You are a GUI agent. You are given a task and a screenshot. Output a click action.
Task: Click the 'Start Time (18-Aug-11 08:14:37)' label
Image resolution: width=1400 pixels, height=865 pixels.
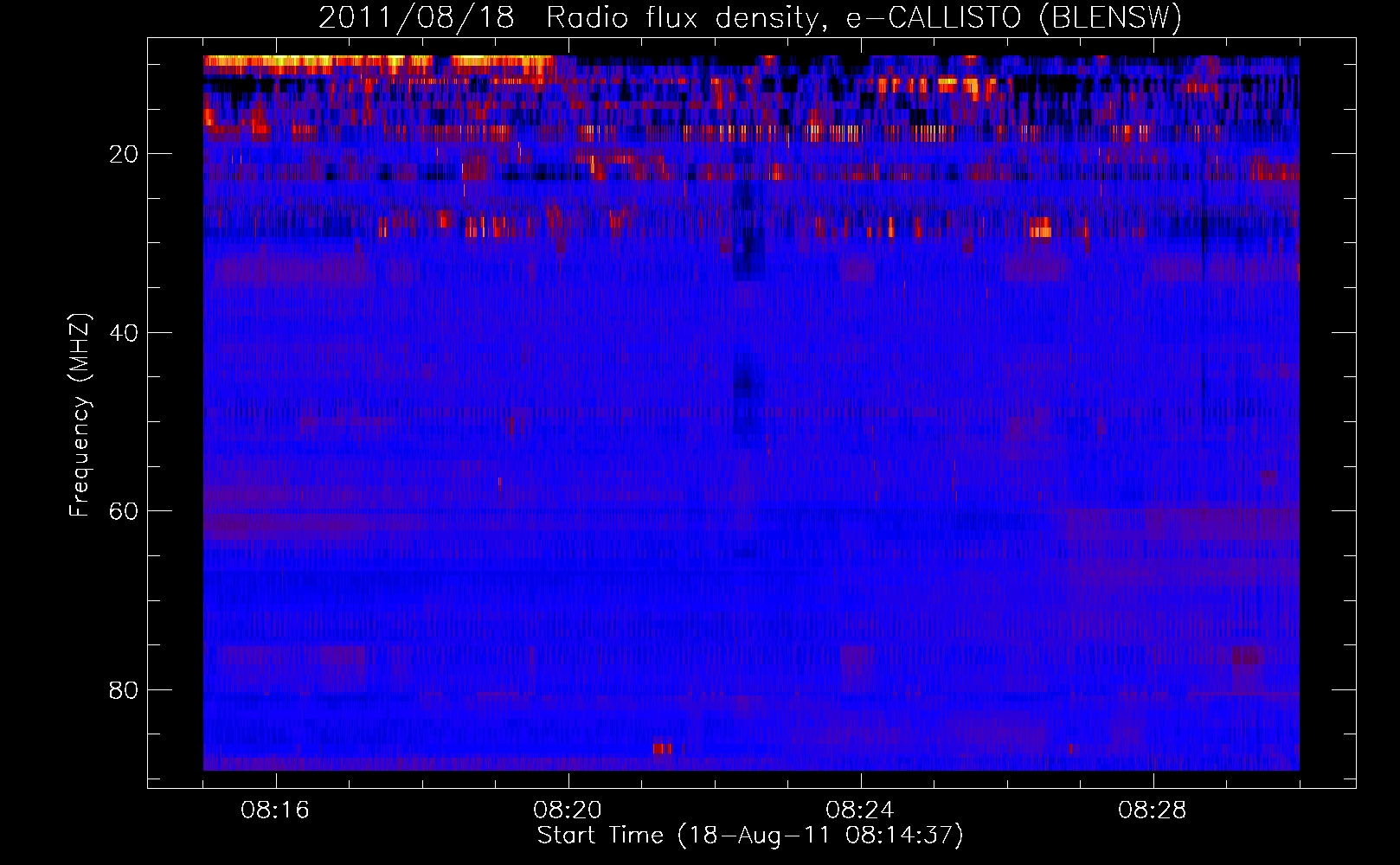(750, 836)
